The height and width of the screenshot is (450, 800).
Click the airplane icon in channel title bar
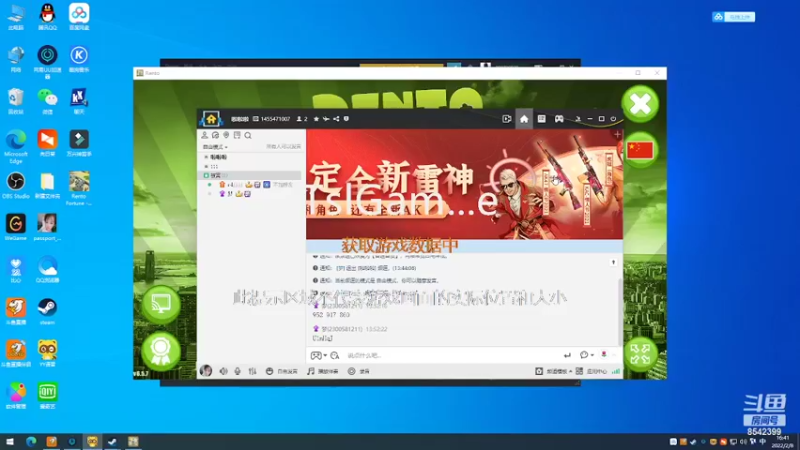326,119
